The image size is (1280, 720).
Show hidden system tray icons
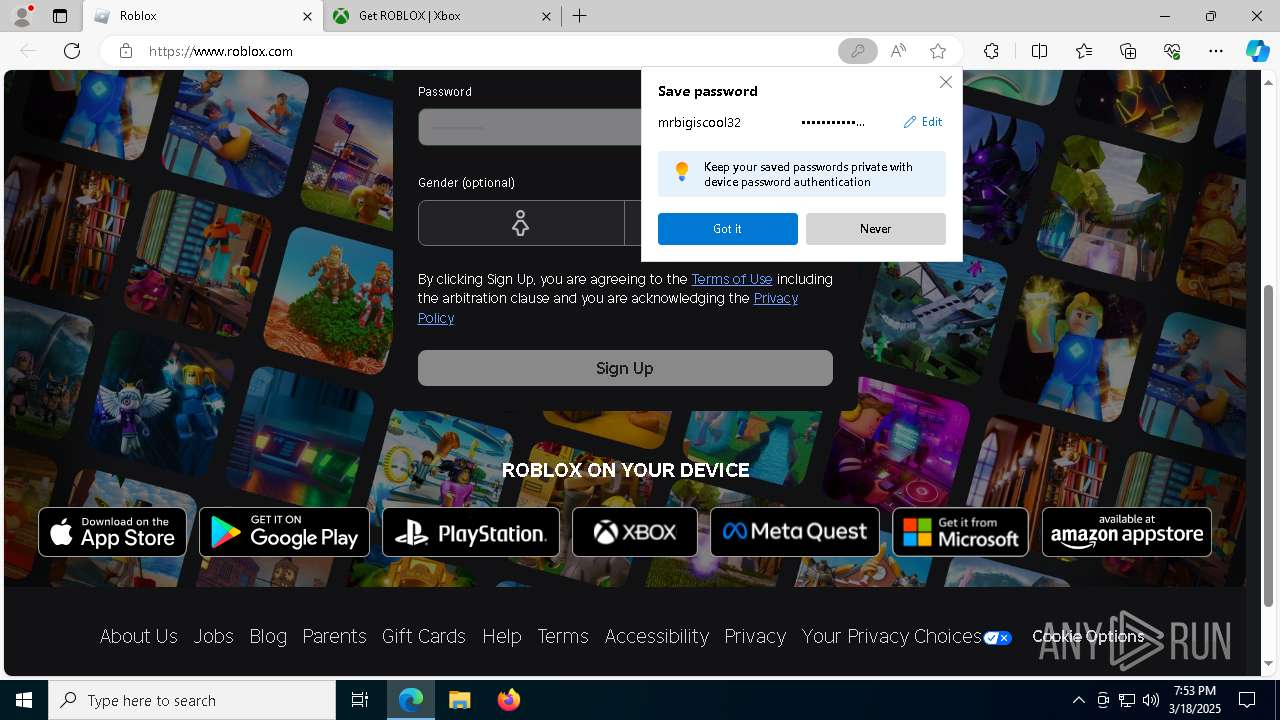pos(1078,700)
